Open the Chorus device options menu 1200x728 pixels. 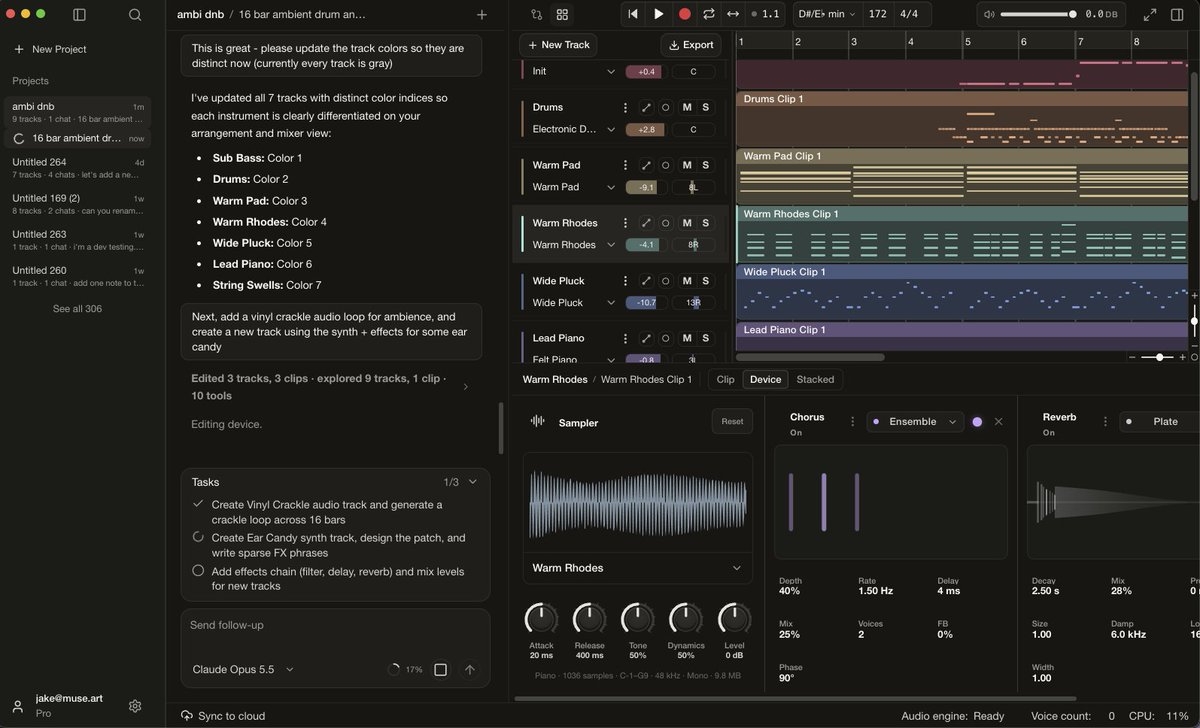[x=852, y=422]
